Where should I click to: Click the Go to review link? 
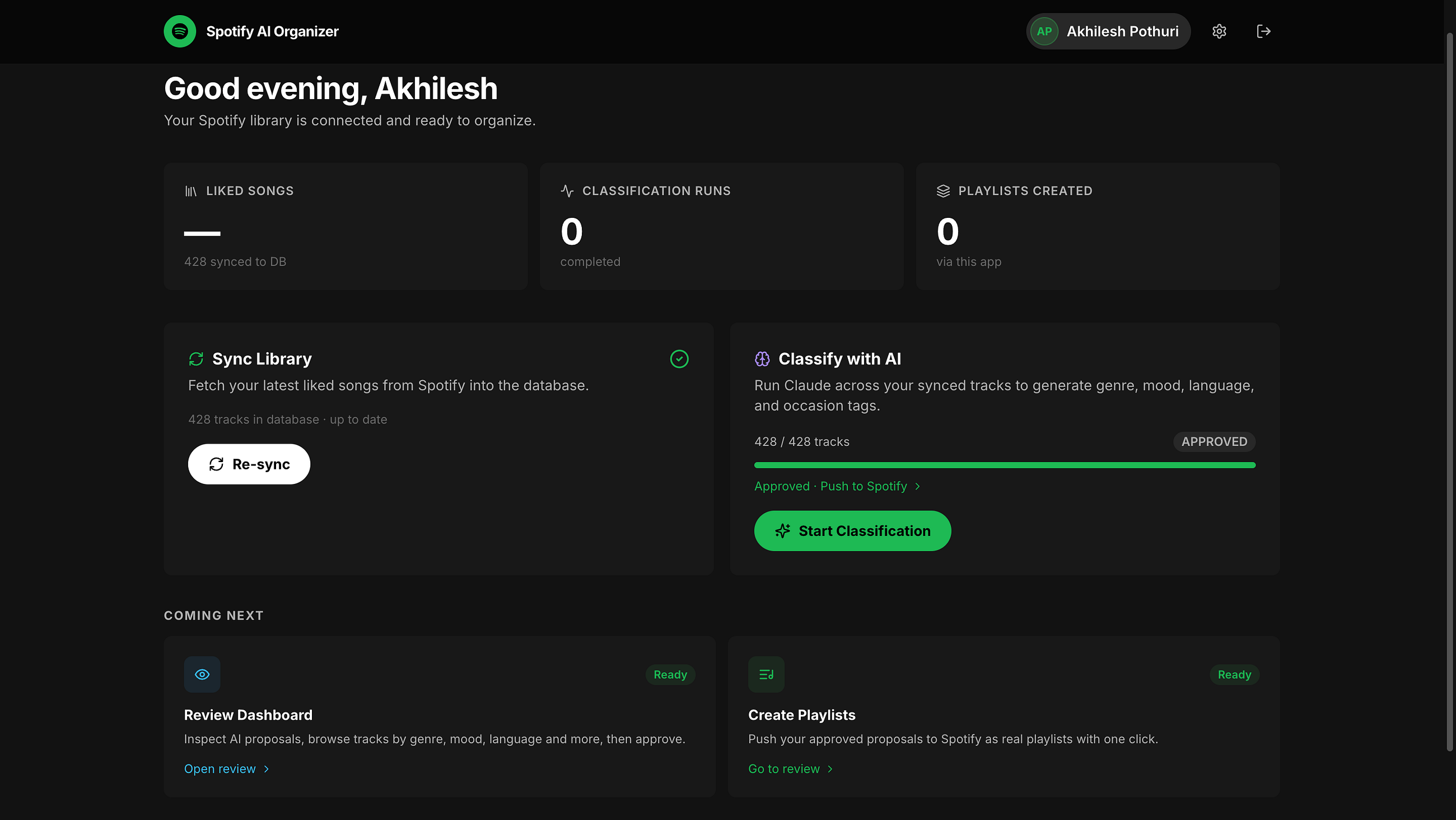point(790,769)
